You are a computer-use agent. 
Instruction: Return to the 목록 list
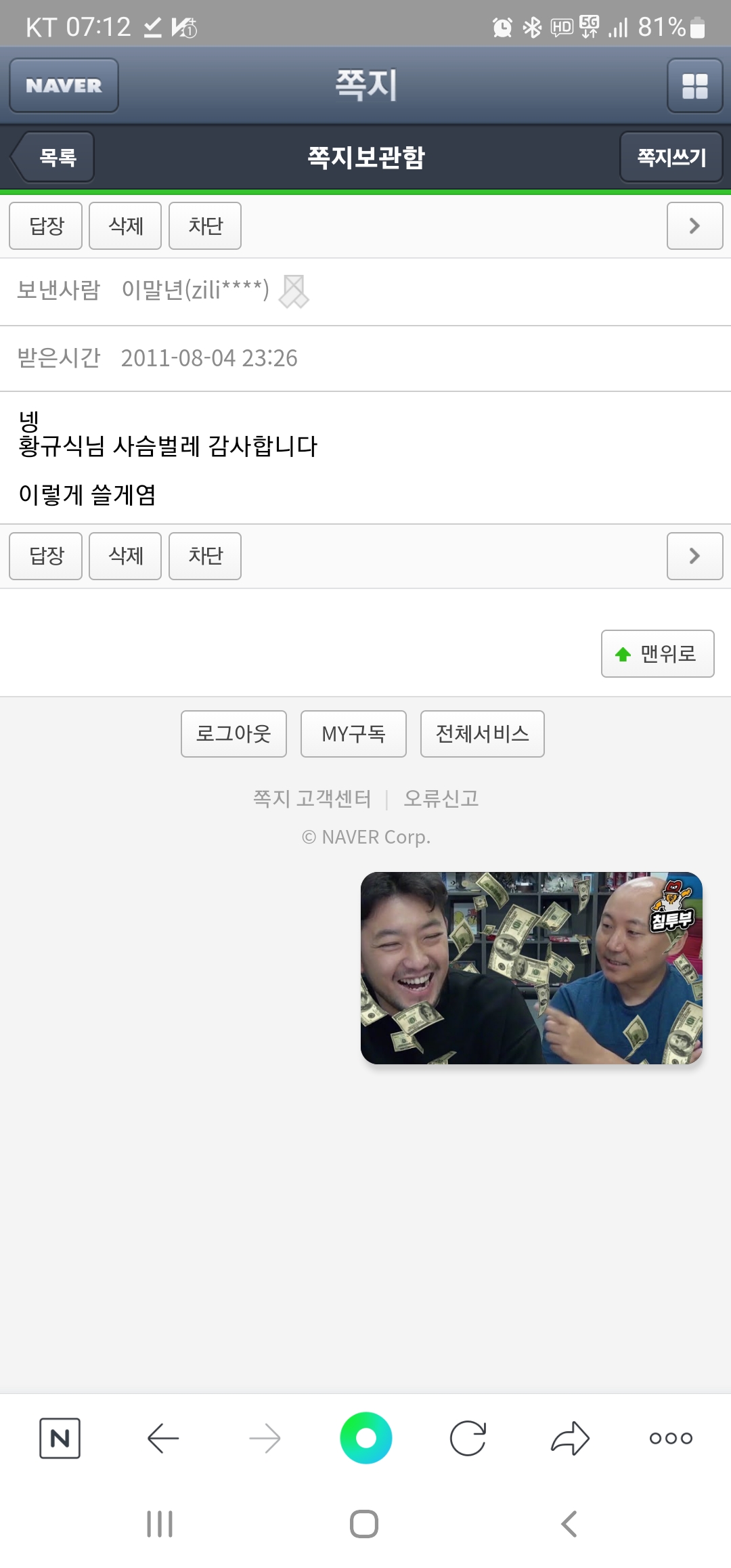pyautogui.click(x=53, y=157)
